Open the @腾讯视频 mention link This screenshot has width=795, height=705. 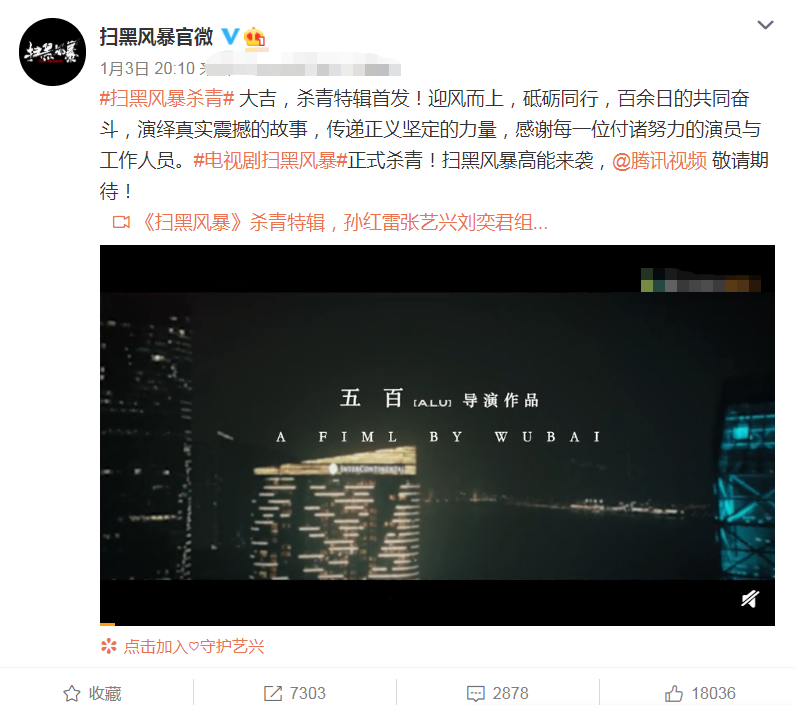coord(659,161)
